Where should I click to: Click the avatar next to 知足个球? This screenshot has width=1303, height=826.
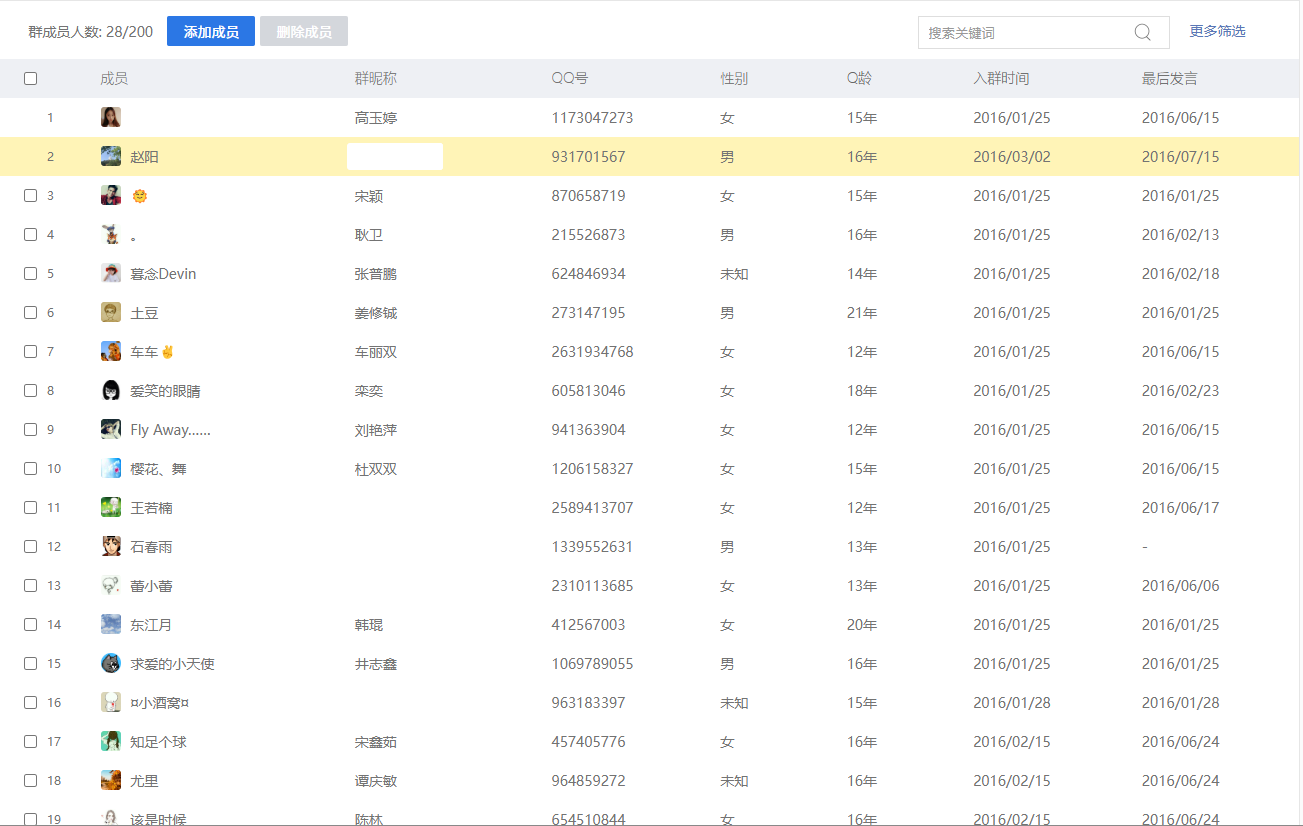pos(111,742)
